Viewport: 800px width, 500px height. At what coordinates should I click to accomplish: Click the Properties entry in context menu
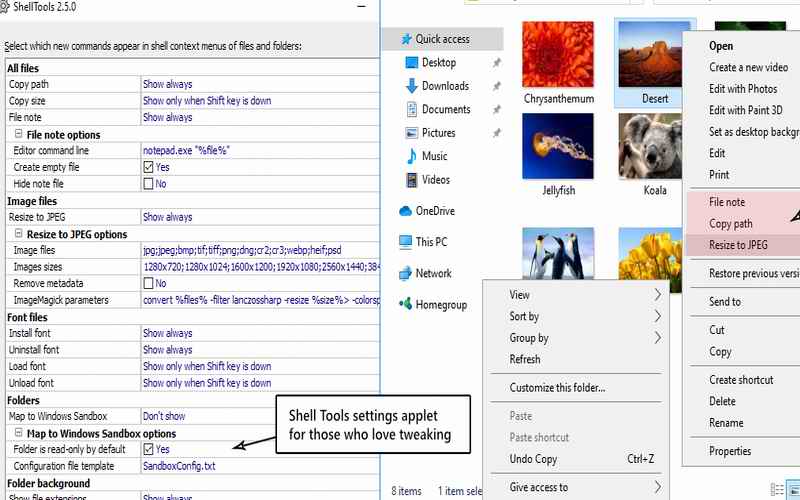pyautogui.click(x=730, y=451)
